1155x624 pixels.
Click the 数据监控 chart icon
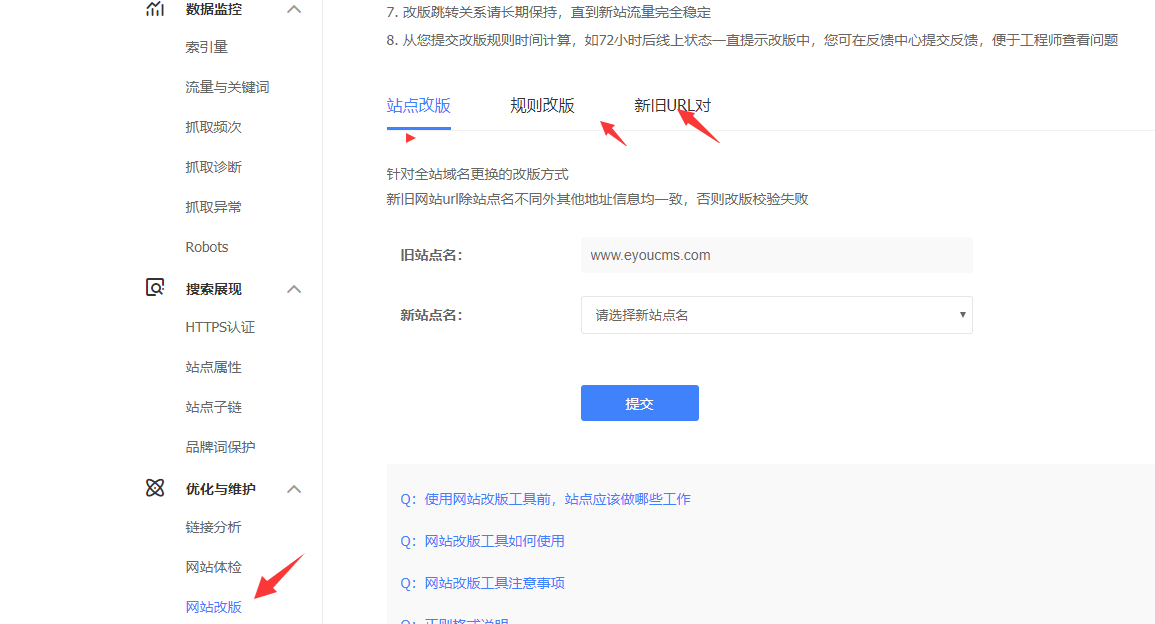click(x=155, y=9)
